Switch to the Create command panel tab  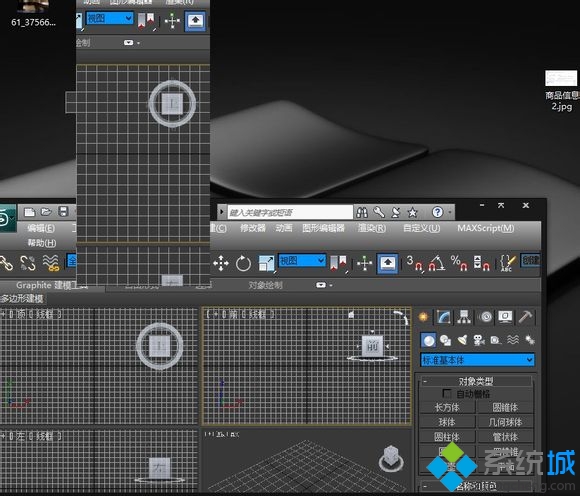pyautogui.click(x=424, y=317)
